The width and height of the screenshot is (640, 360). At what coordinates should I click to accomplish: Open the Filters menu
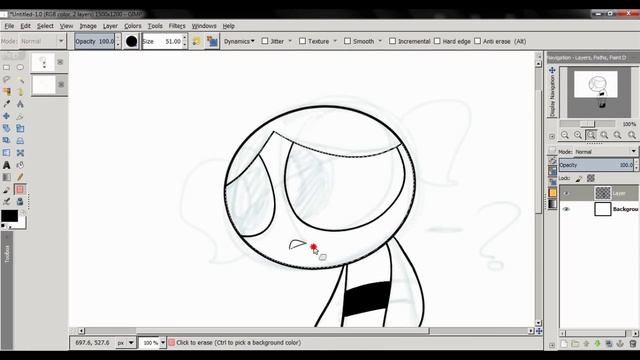click(x=177, y=26)
